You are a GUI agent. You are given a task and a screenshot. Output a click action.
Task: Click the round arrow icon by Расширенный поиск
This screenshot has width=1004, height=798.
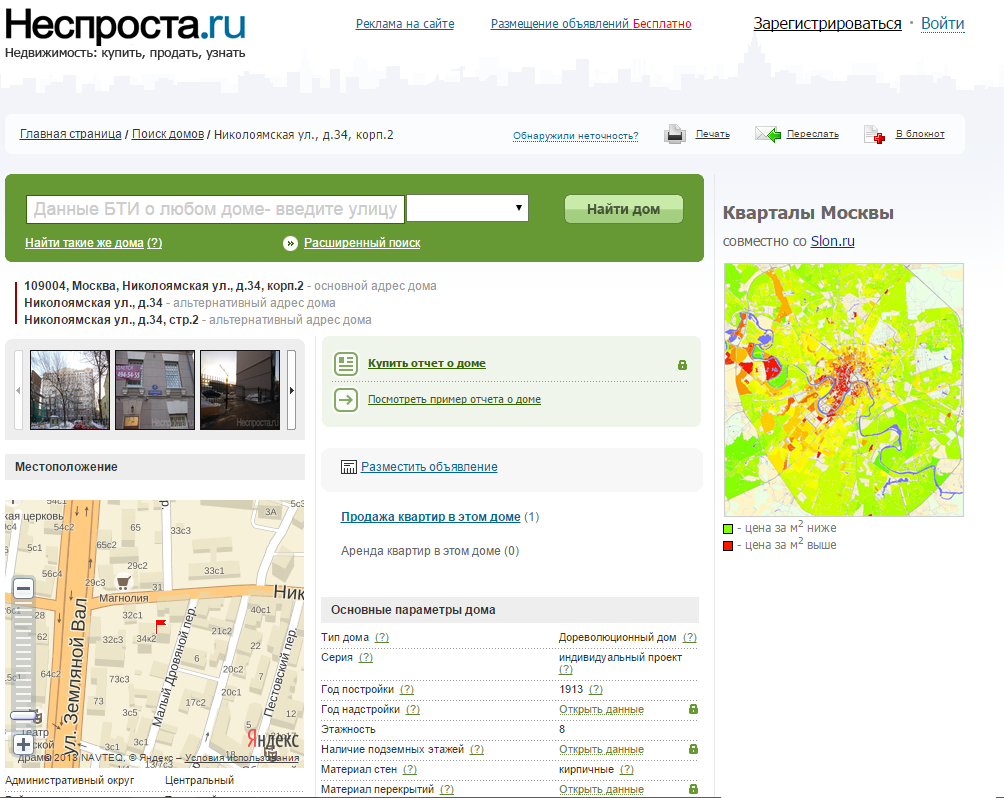tap(290, 243)
